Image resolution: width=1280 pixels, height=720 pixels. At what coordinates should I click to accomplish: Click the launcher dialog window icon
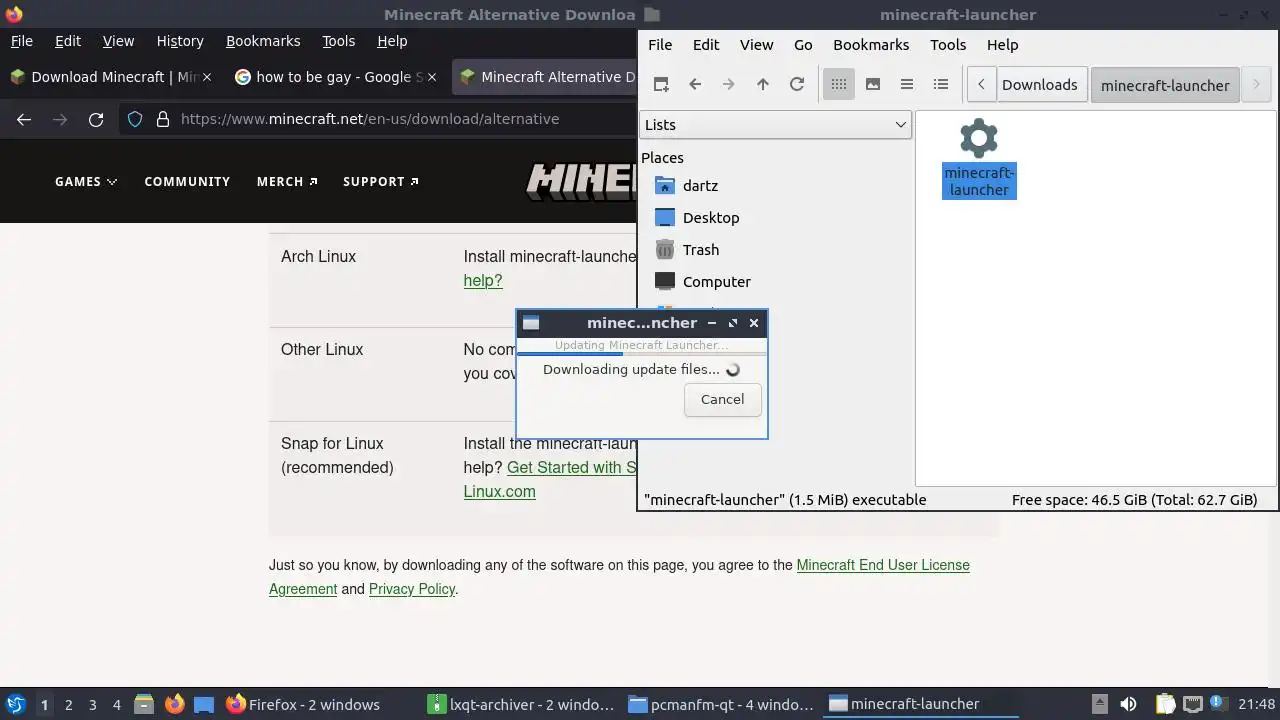(x=531, y=322)
